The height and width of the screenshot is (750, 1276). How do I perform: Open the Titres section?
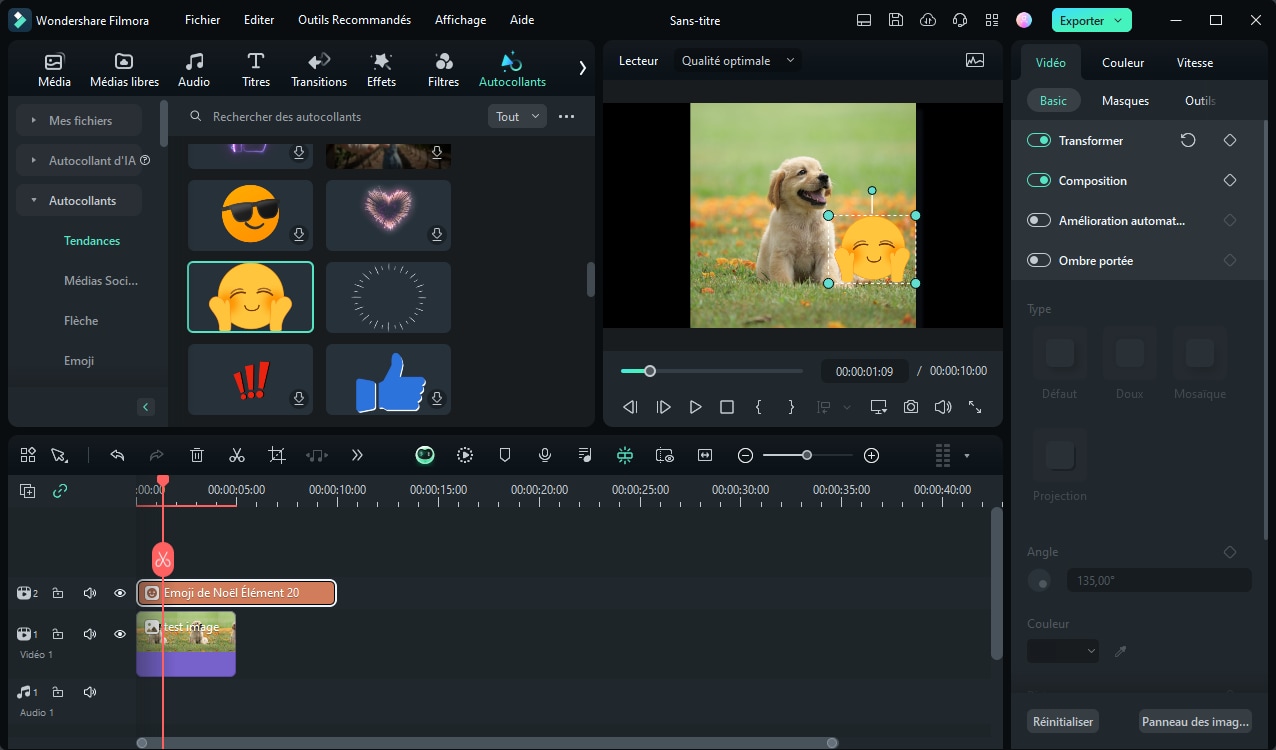point(256,70)
